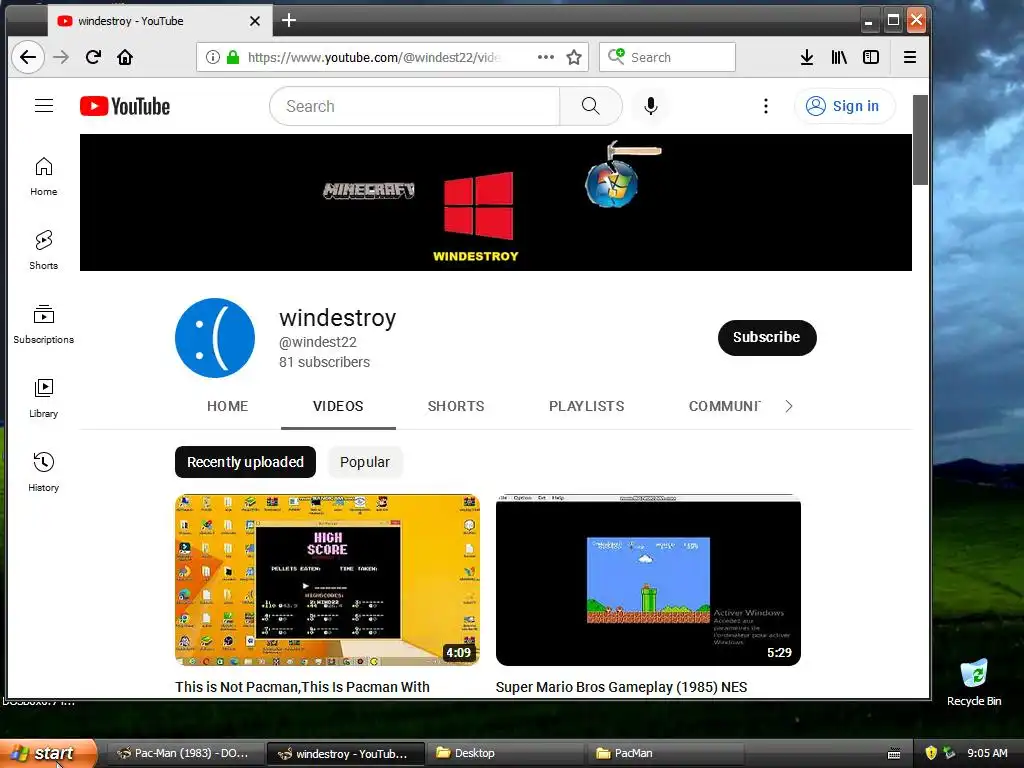1024x768 pixels.
Task: Select the Recently uploaded filter chip
Action: pos(246,462)
